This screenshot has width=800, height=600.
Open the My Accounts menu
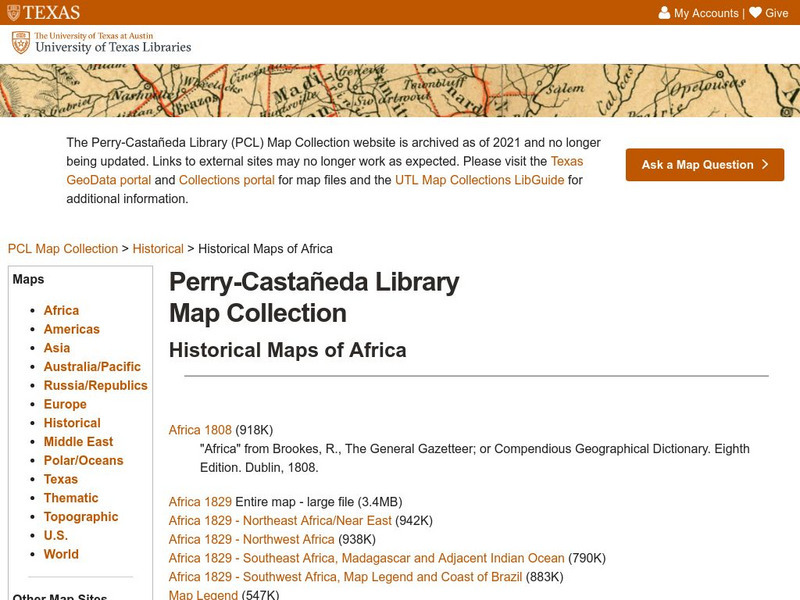point(707,13)
